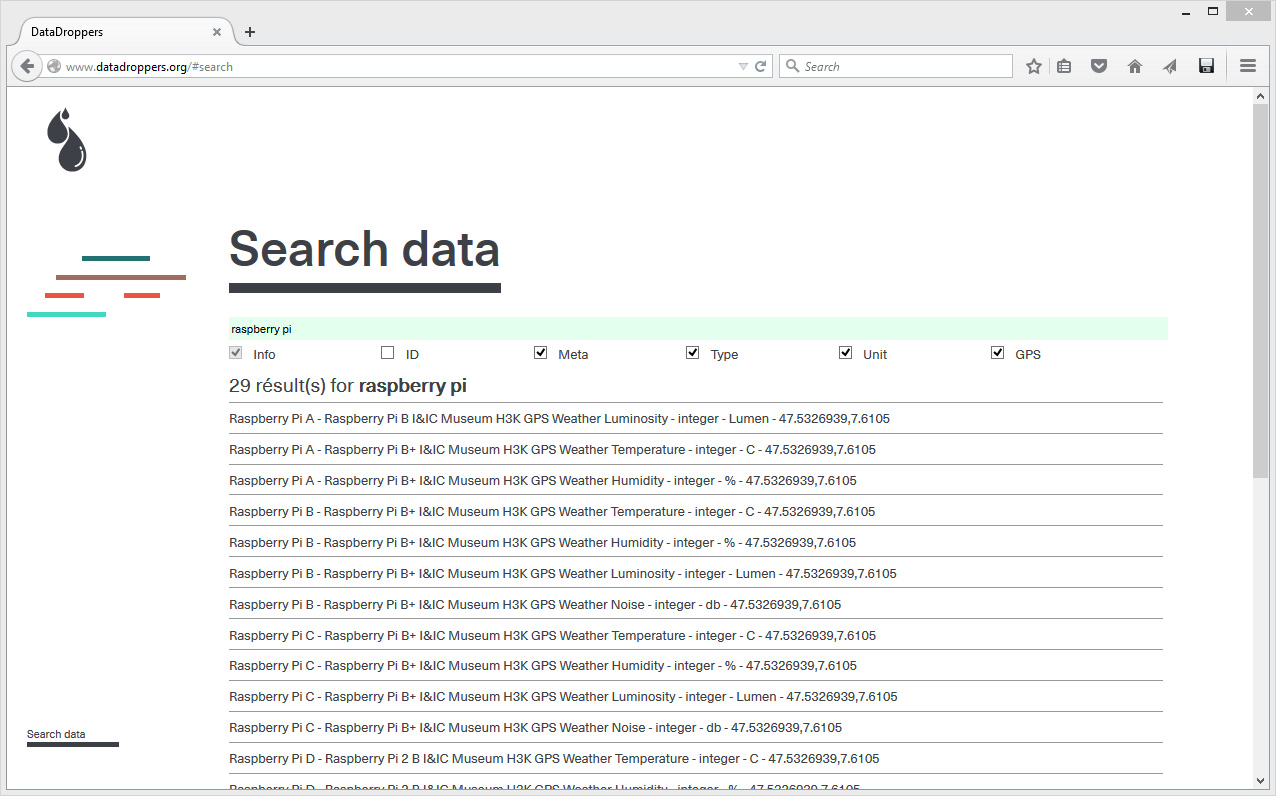The width and height of the screenshot is (1276, 796).
Task: Open Raspberry Pi C Humidity result
Action: coord(696,666)
